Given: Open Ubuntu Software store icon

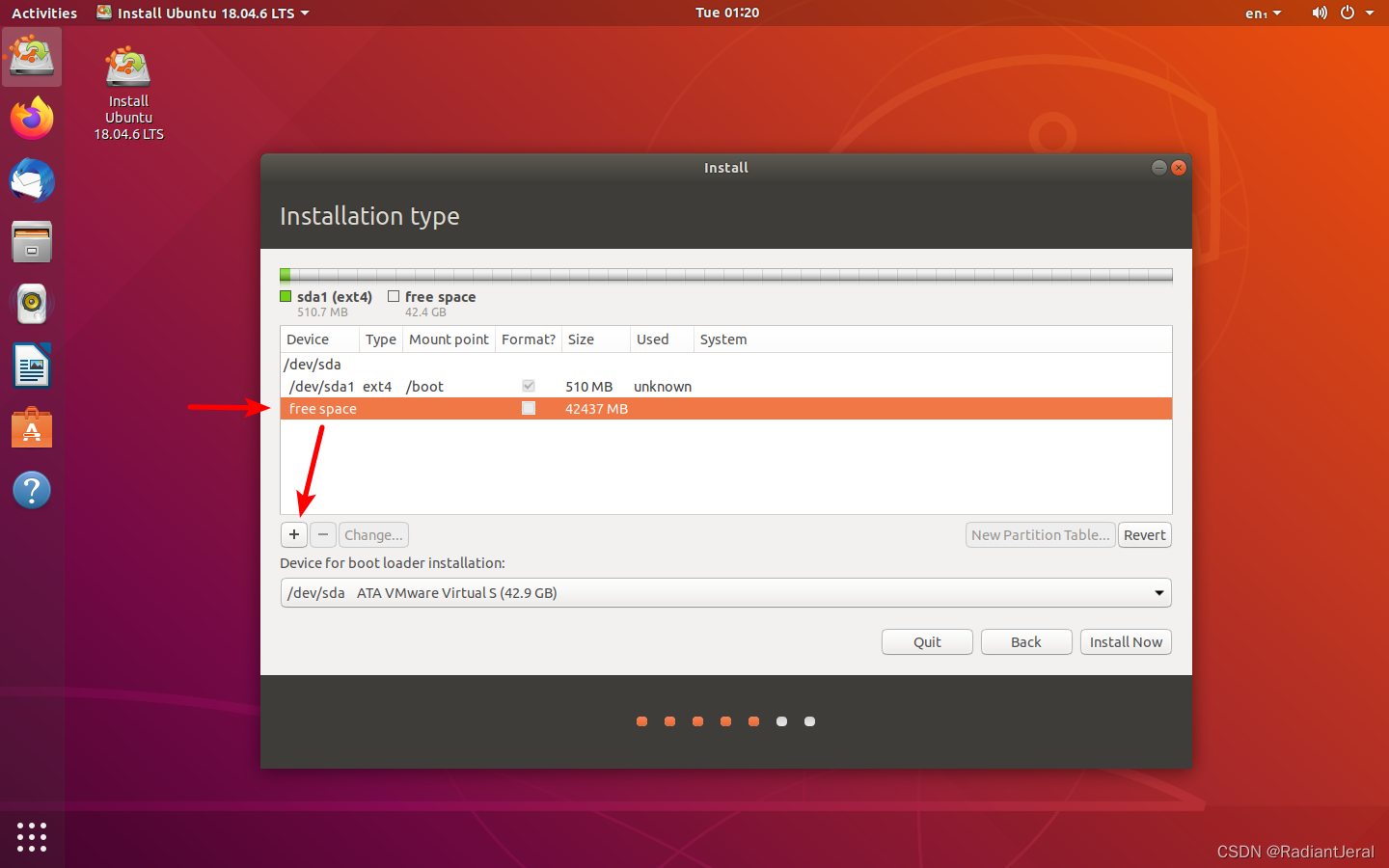Looking at the screenshot, I should click(32, 427).
